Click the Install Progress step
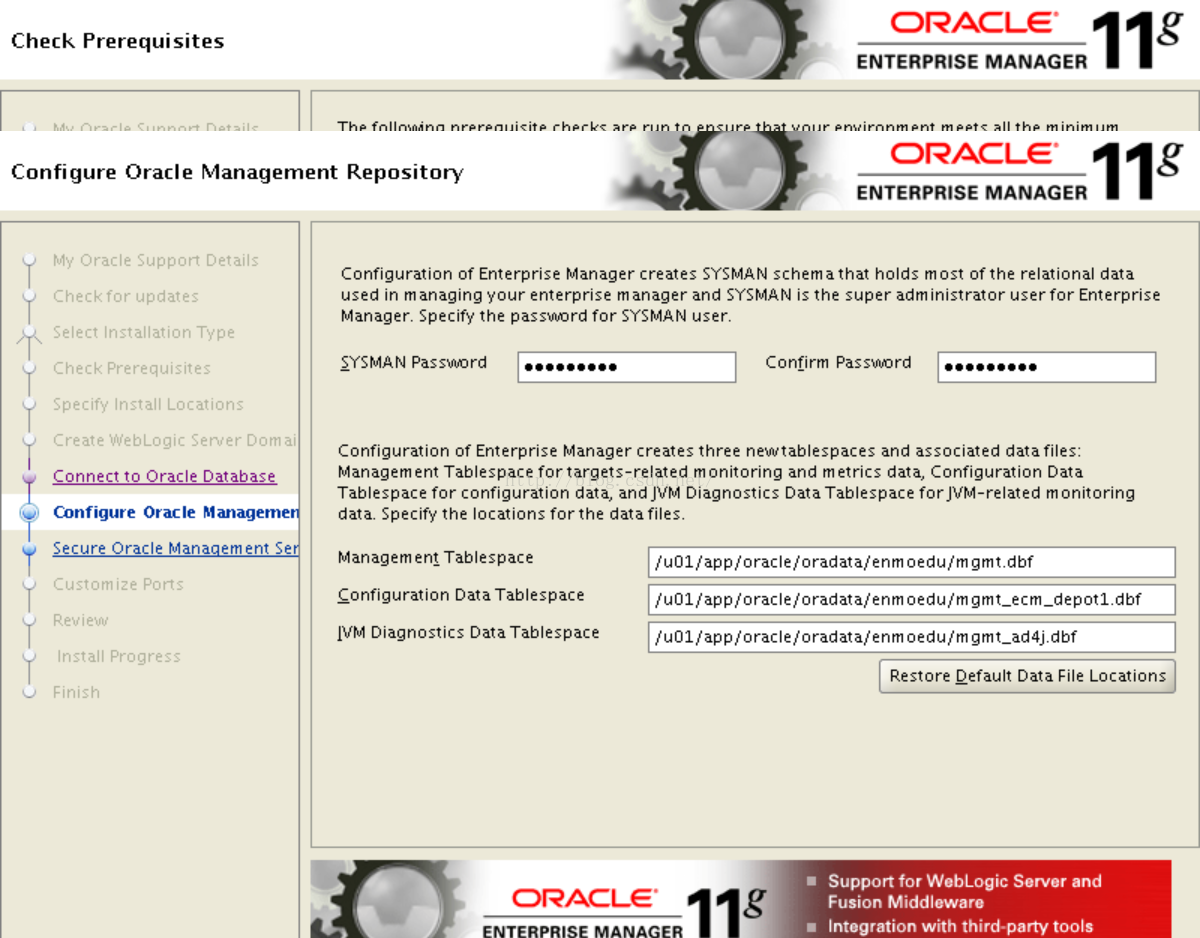The width and height of the screenshot is (1200, 938). 119,656
